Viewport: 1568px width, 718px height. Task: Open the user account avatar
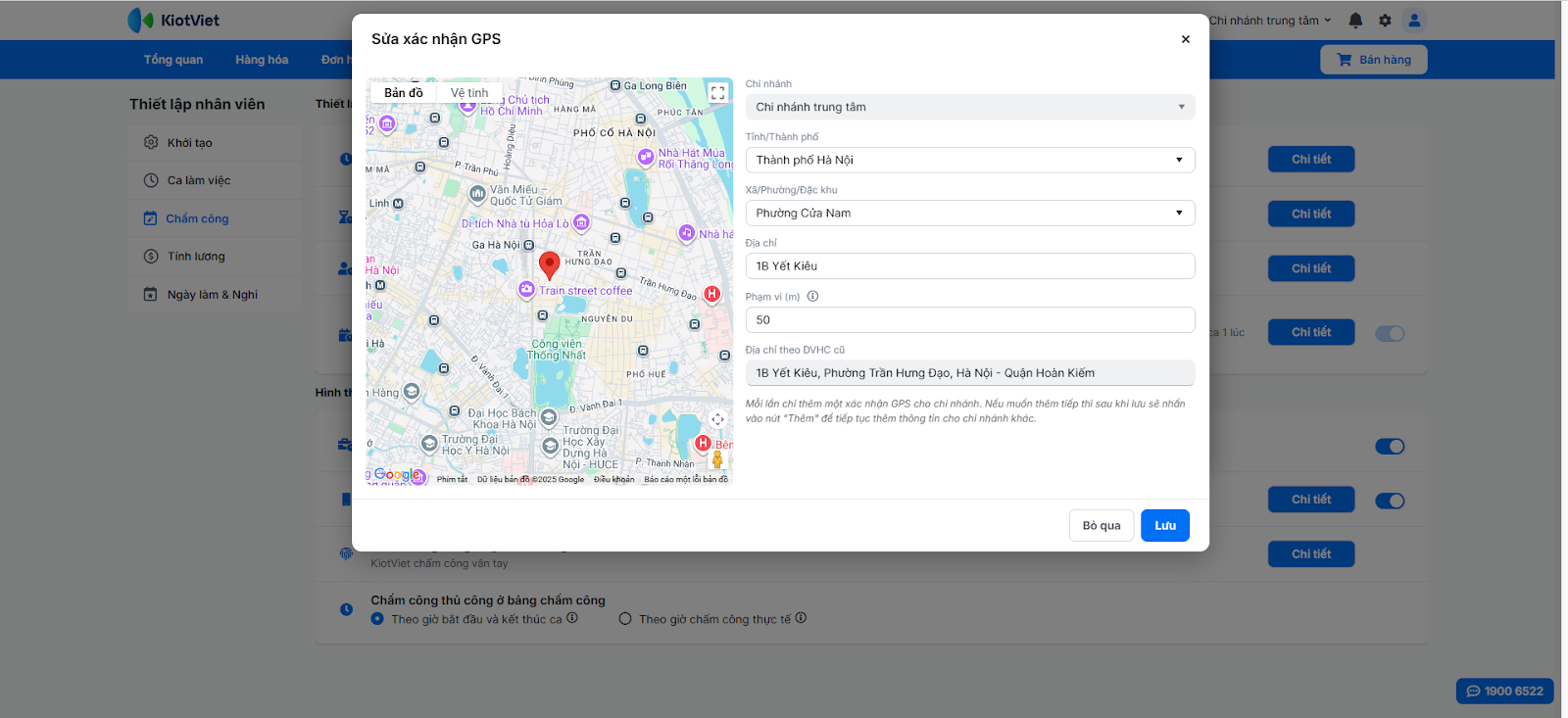tap(1414, 21)
